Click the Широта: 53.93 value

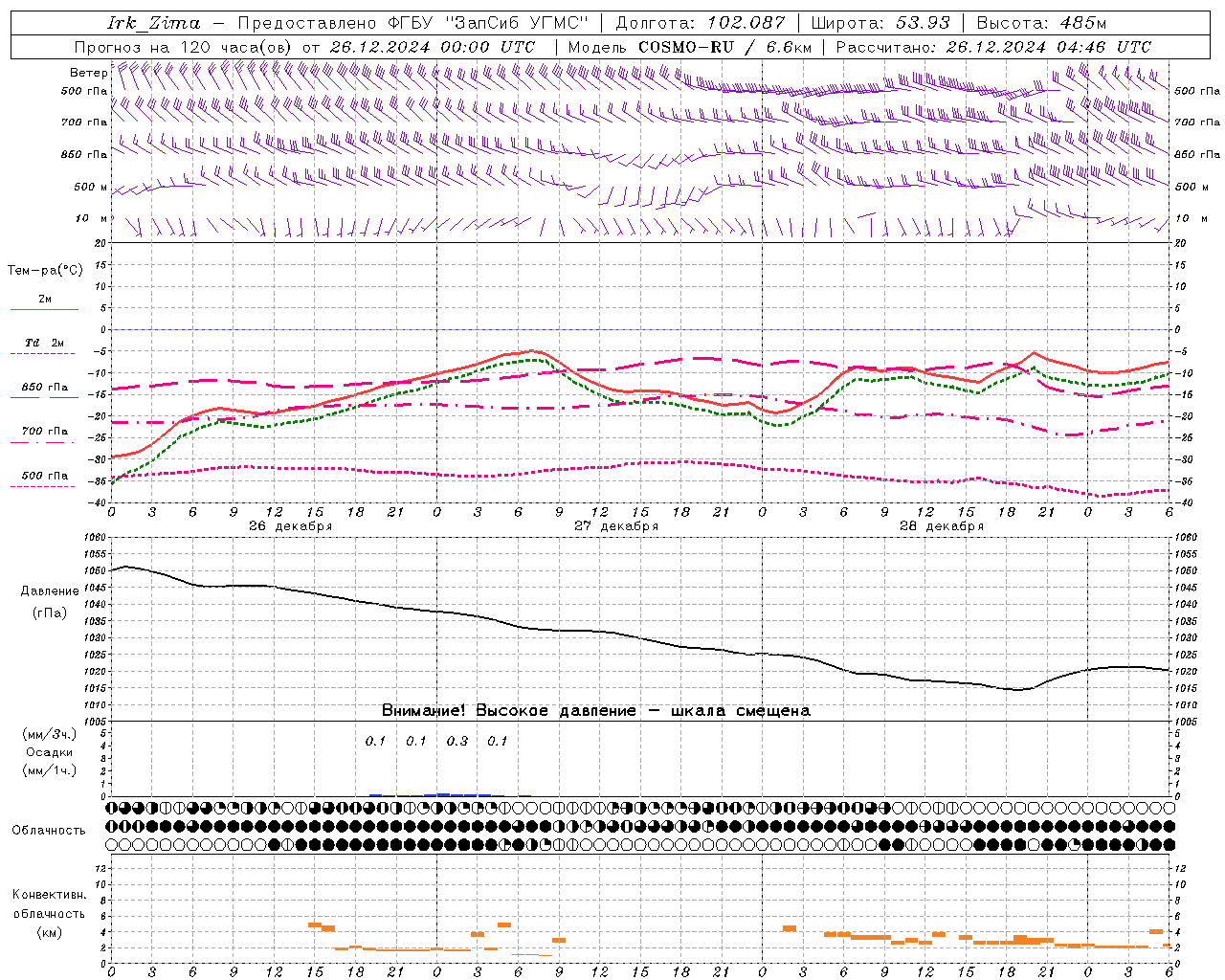[x=880, y=23]
